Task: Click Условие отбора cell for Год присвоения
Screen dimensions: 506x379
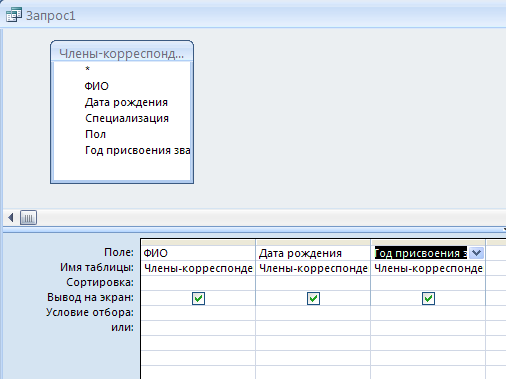Action: [428, 313]
